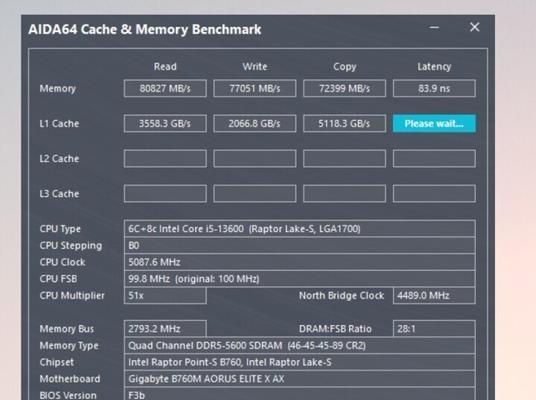Click the Please wait L1 latency cell

coord(434,123)
